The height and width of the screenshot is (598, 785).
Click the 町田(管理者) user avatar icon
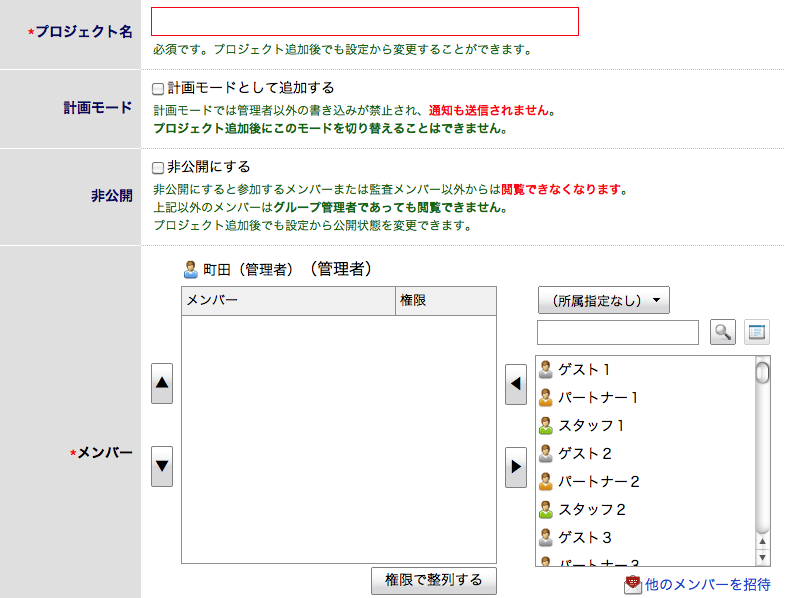click(191, 269)
